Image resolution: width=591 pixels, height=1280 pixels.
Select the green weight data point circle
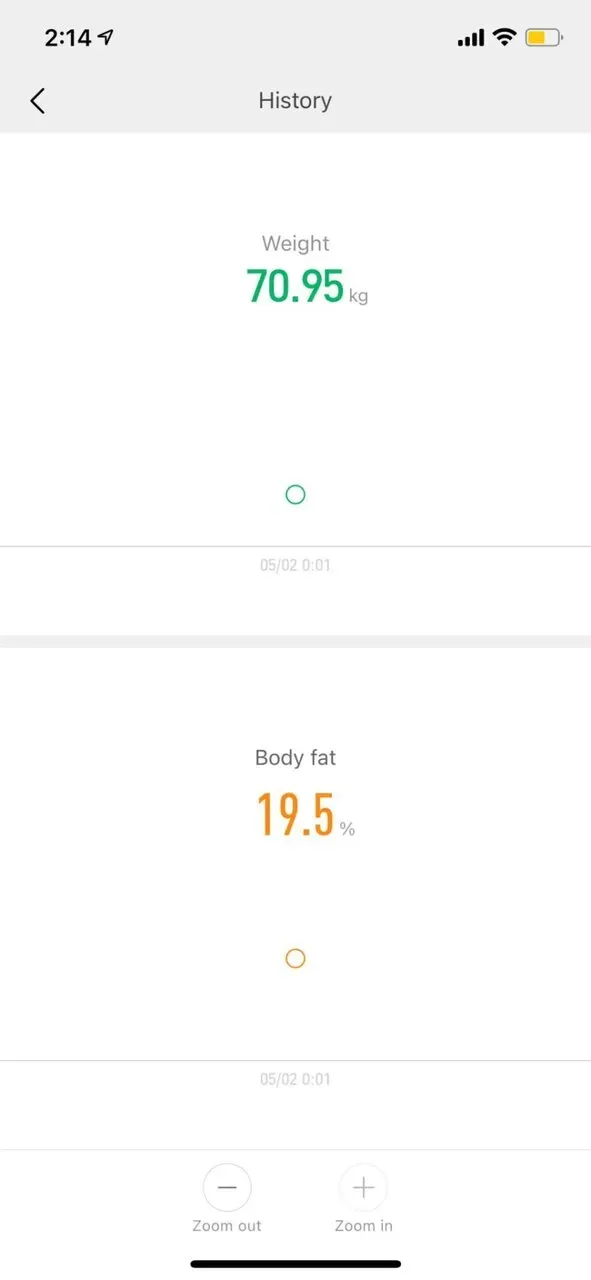295,495
